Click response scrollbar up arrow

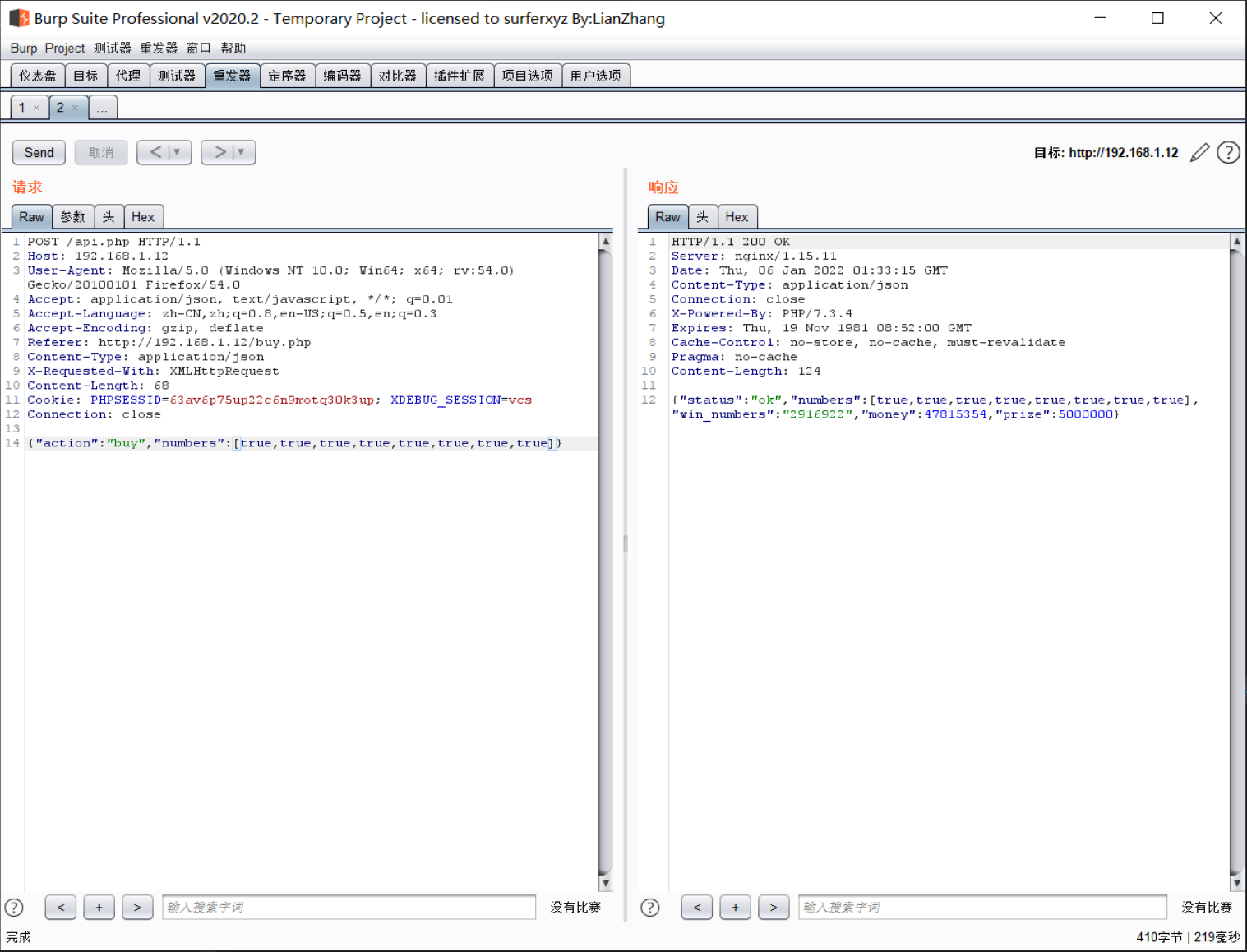(x=1236, y=242)
